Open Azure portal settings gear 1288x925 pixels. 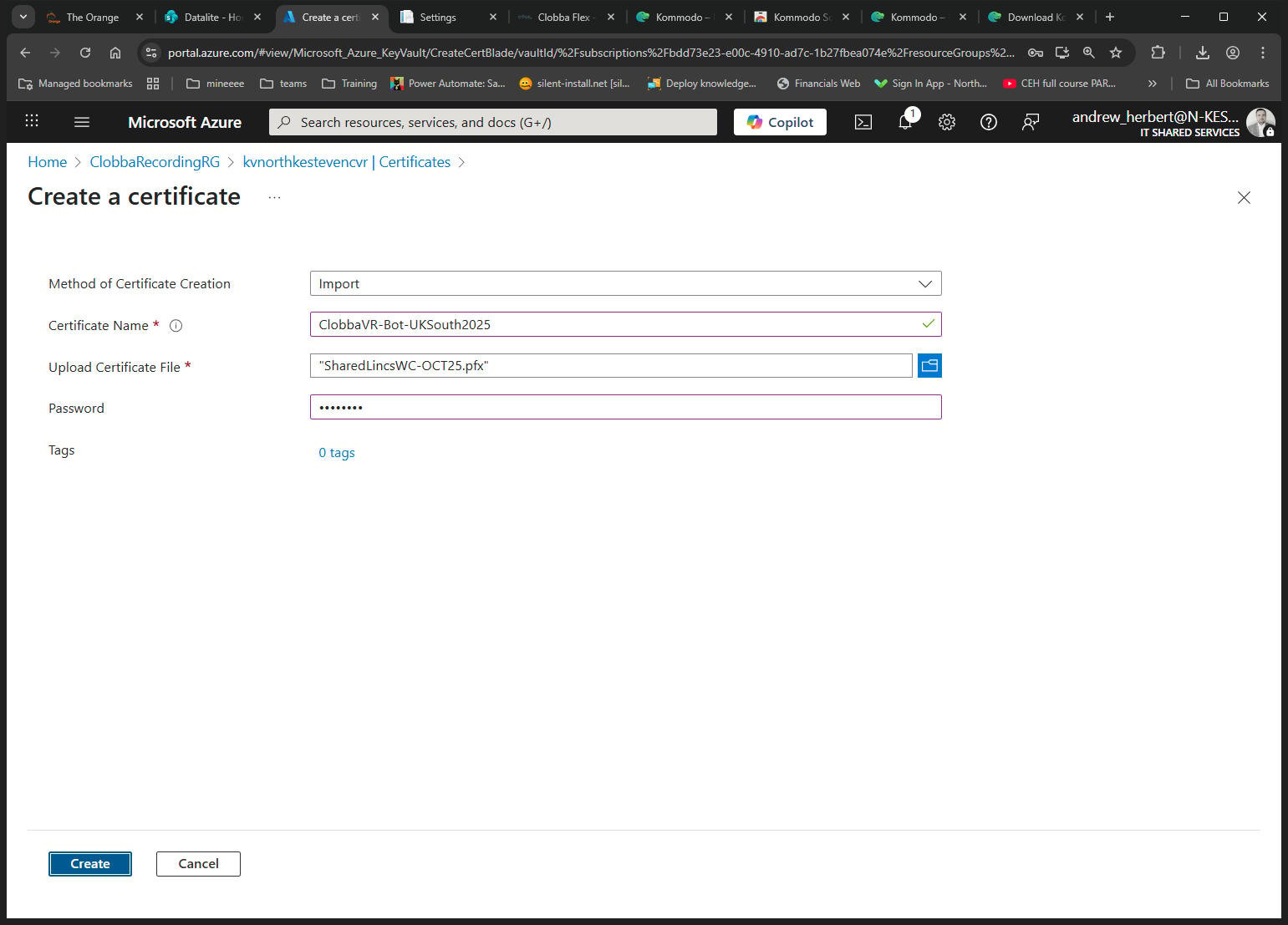pos(947,122)
